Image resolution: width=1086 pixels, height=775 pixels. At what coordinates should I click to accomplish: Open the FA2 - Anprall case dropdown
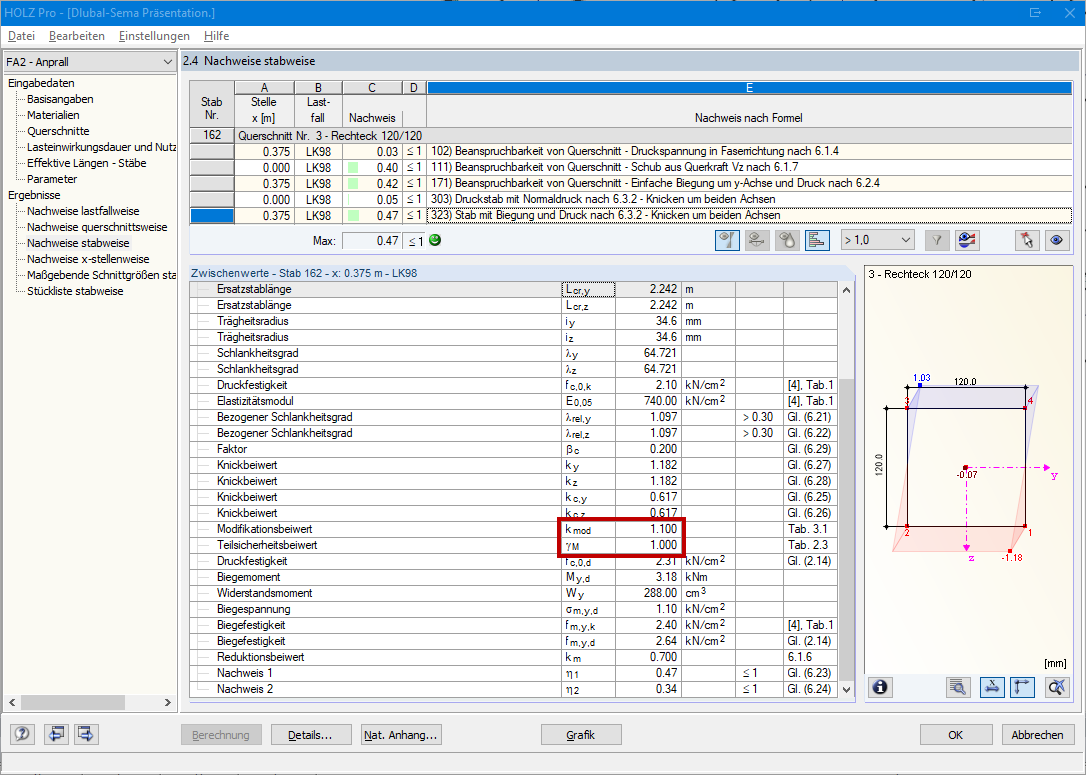89,62
